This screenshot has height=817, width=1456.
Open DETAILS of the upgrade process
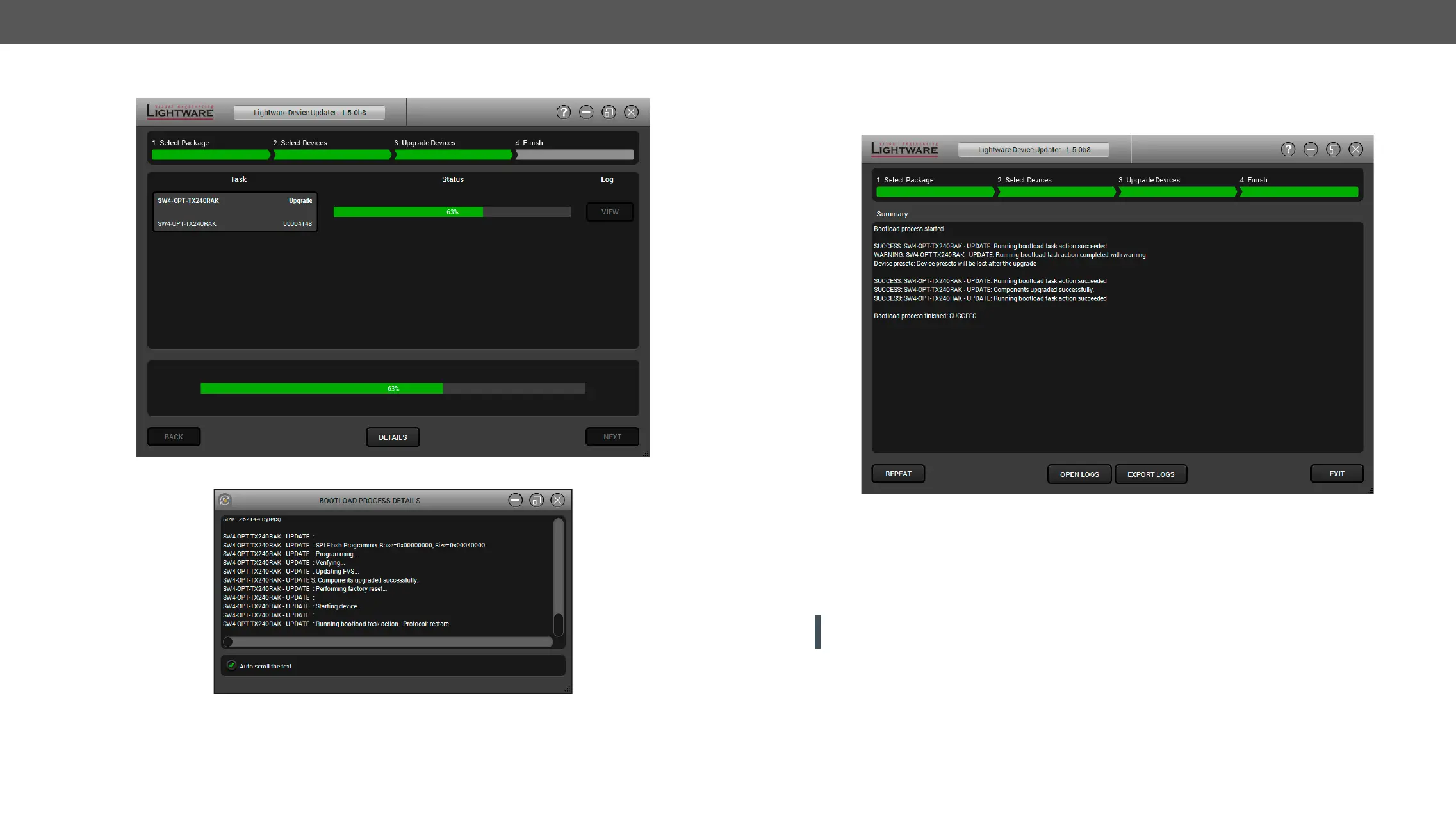coord(393,437)
